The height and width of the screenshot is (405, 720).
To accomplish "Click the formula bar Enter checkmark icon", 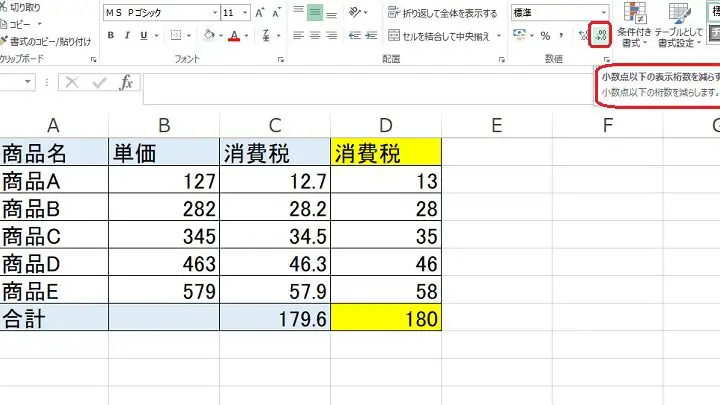I will [99, 82].
